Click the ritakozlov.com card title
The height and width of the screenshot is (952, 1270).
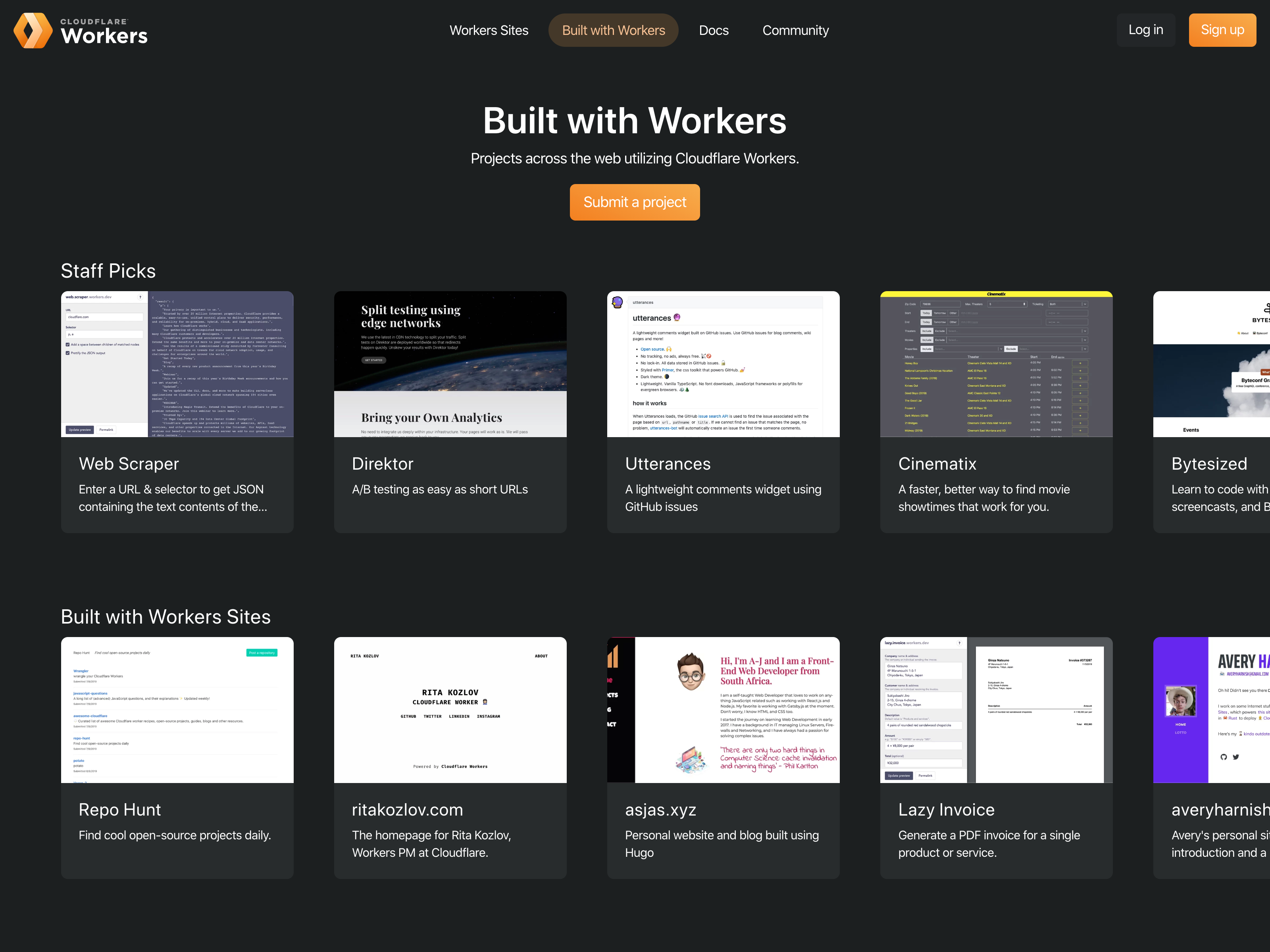pos(408,810)
